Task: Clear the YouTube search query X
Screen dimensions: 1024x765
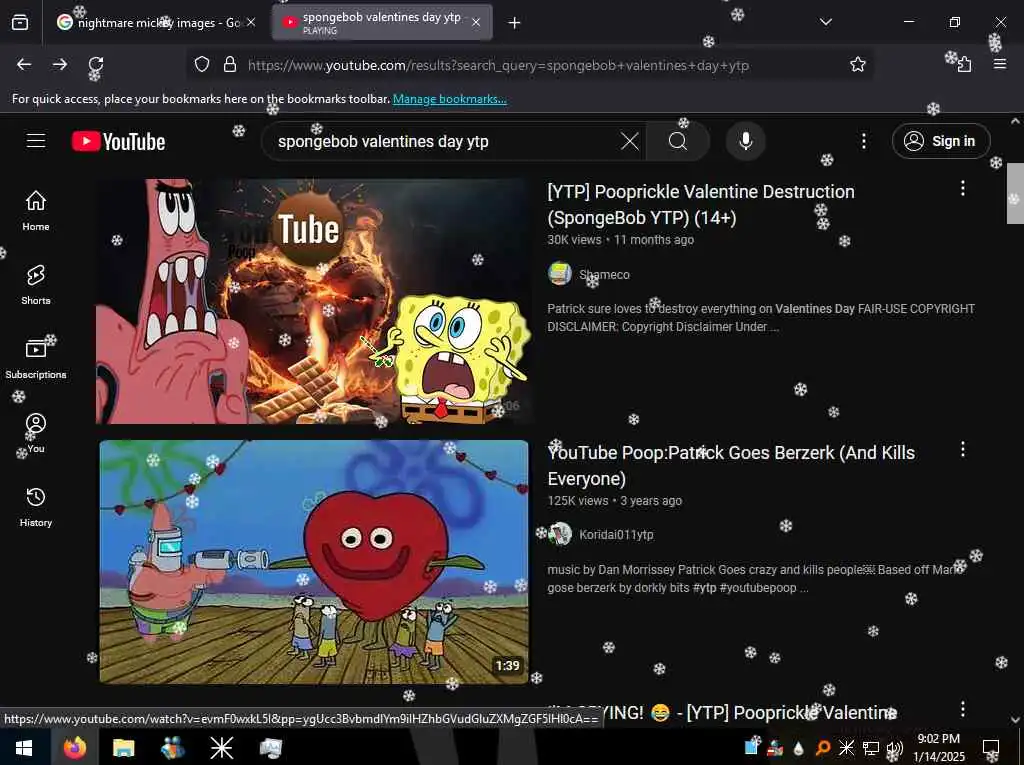Action: pyautogui.click(x=630, y=141)
